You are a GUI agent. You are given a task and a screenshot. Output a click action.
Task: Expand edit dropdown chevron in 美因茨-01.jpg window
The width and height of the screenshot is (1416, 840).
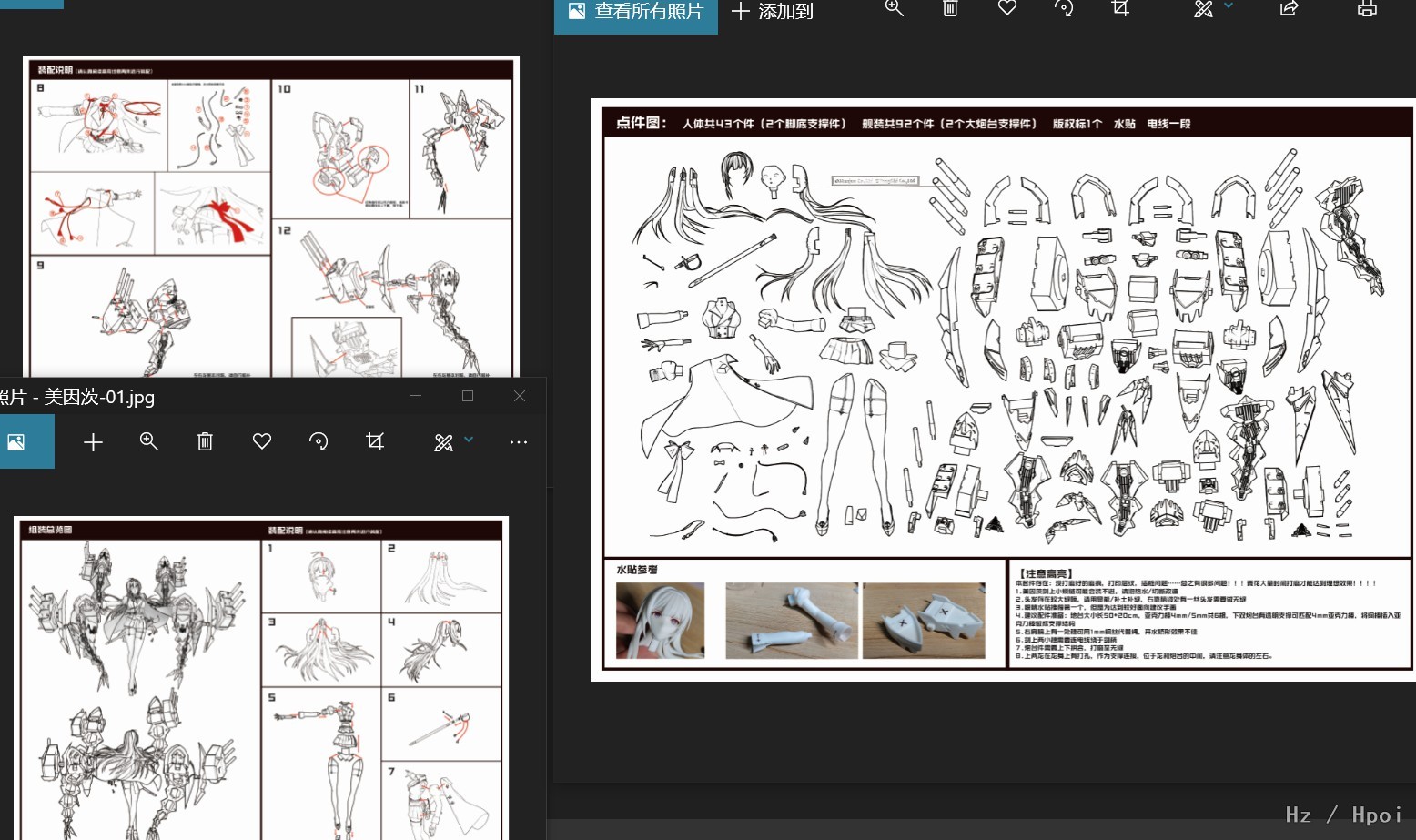(x=469, y=440)
